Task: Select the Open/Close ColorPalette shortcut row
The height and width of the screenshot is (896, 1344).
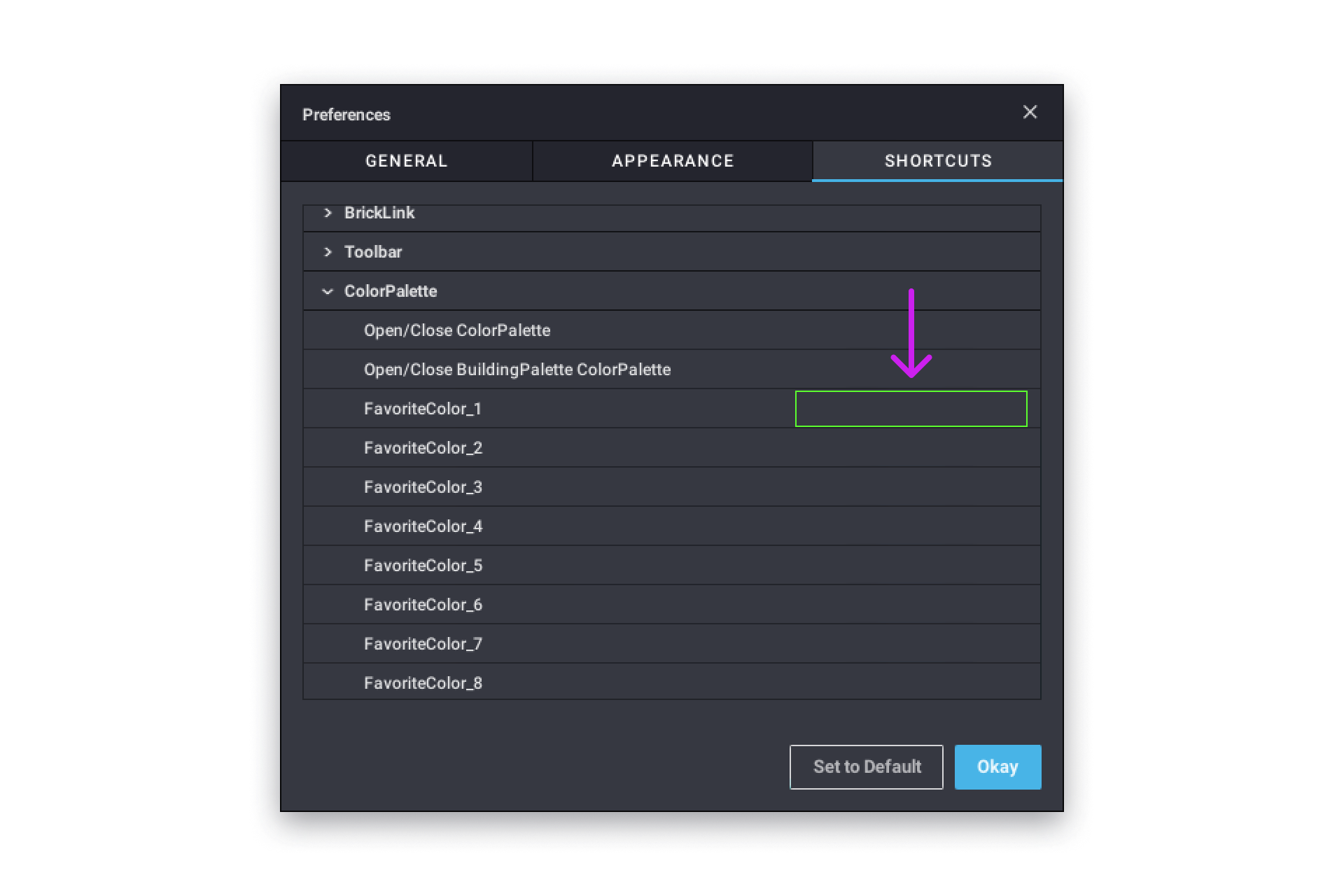Action: (670, 330)
